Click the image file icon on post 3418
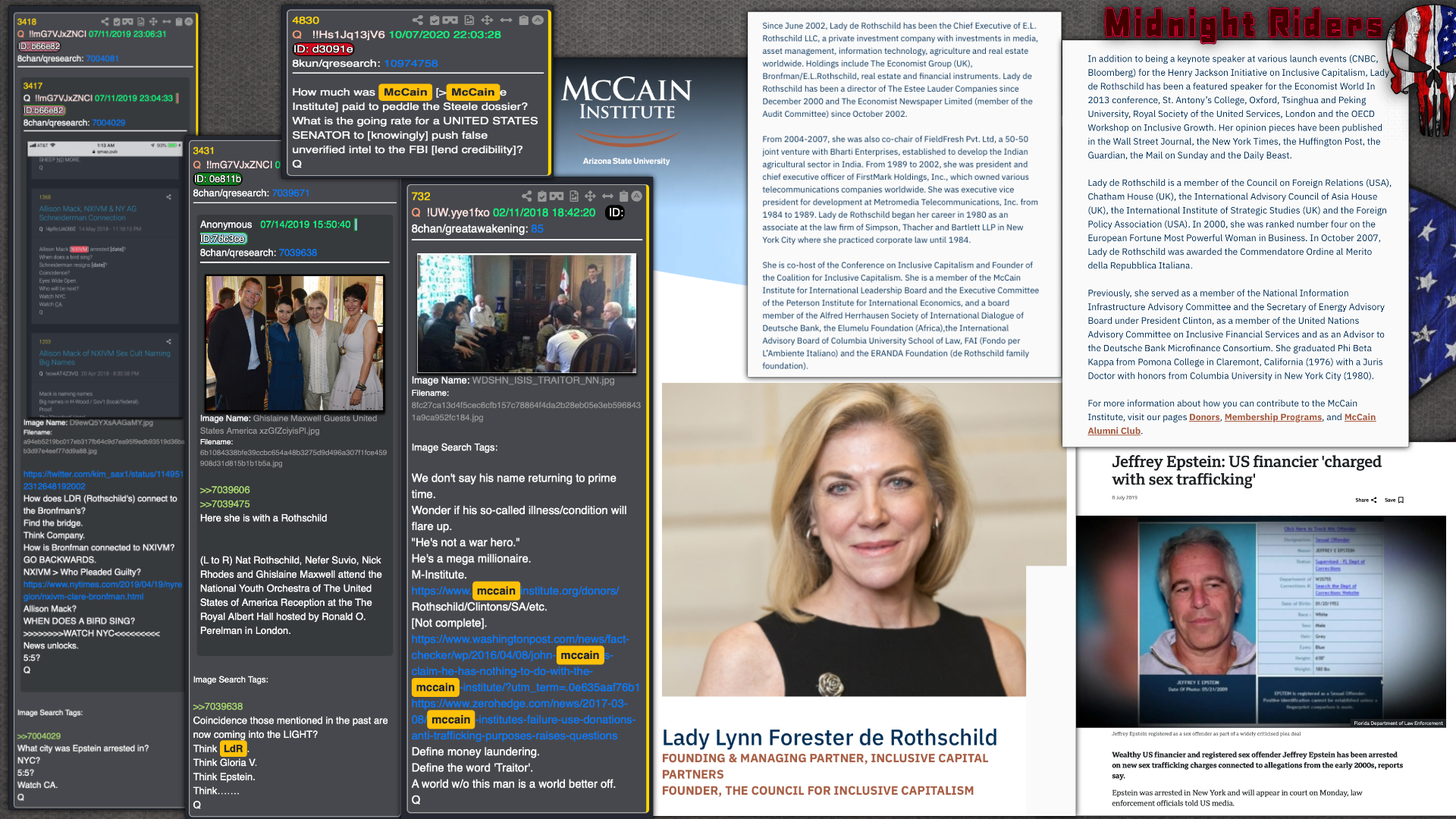Image resolution: width=1456 pixels, height=819 pixels. pyautogui.click(x=141, y=22)
